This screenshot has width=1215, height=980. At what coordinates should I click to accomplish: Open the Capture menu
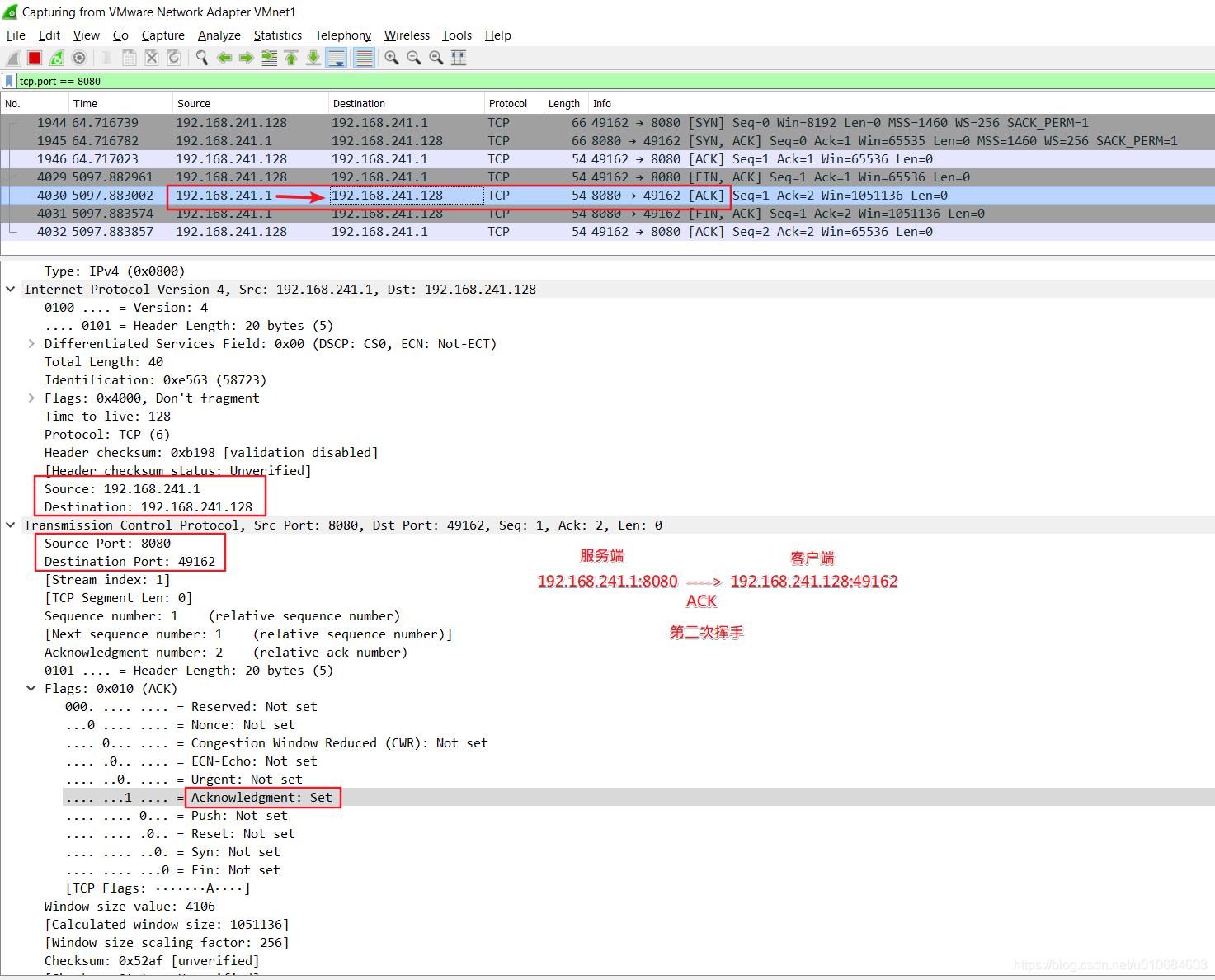162,35
